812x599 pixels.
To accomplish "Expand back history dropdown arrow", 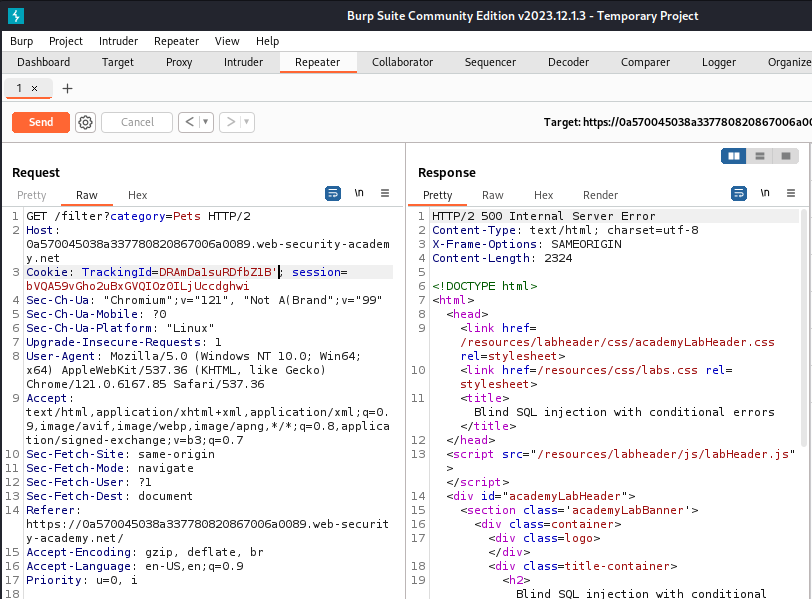I will (x=206, y=122).
